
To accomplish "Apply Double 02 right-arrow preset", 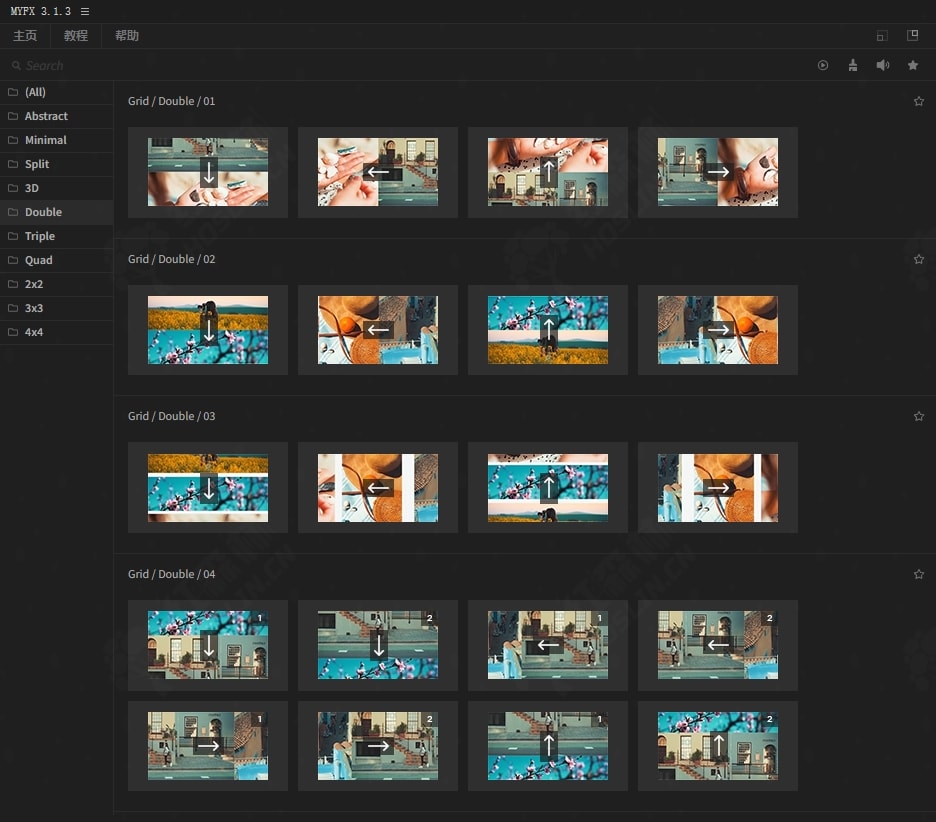I will point(718,330).
